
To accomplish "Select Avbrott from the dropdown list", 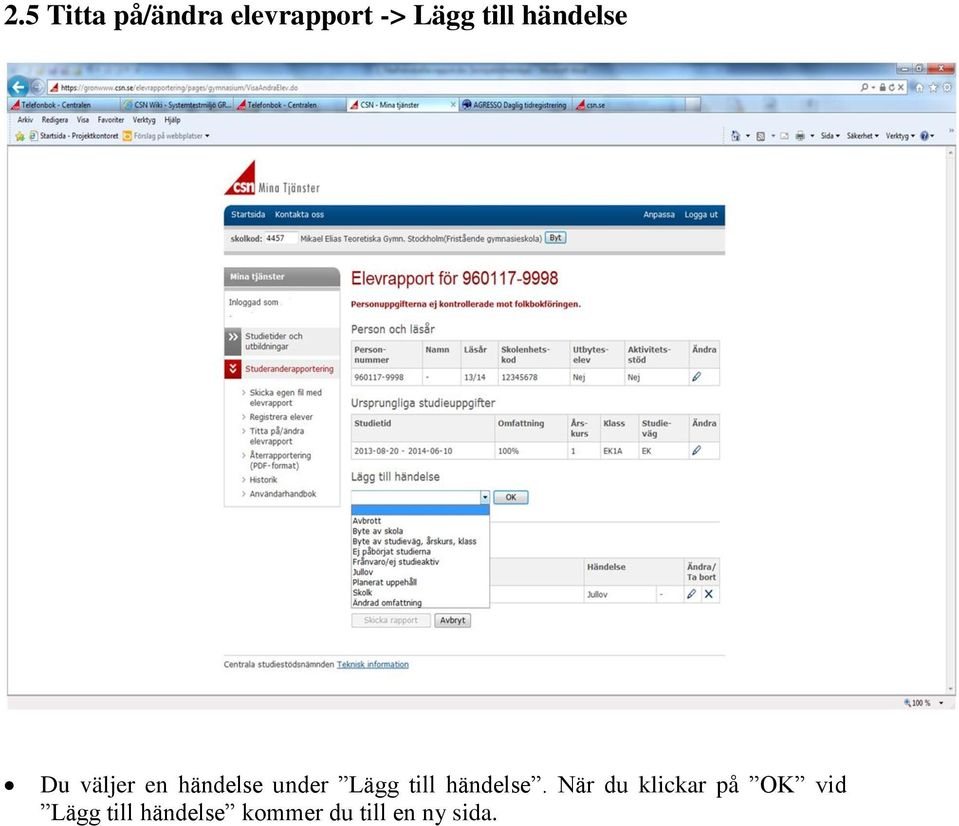I will (x=420, y=521).
